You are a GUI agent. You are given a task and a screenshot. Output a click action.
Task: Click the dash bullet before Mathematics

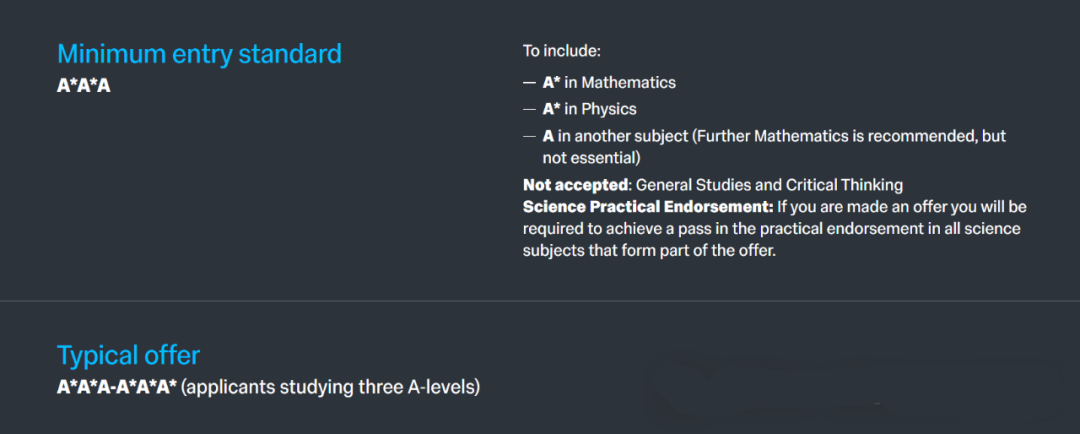[x=529, y=83]
